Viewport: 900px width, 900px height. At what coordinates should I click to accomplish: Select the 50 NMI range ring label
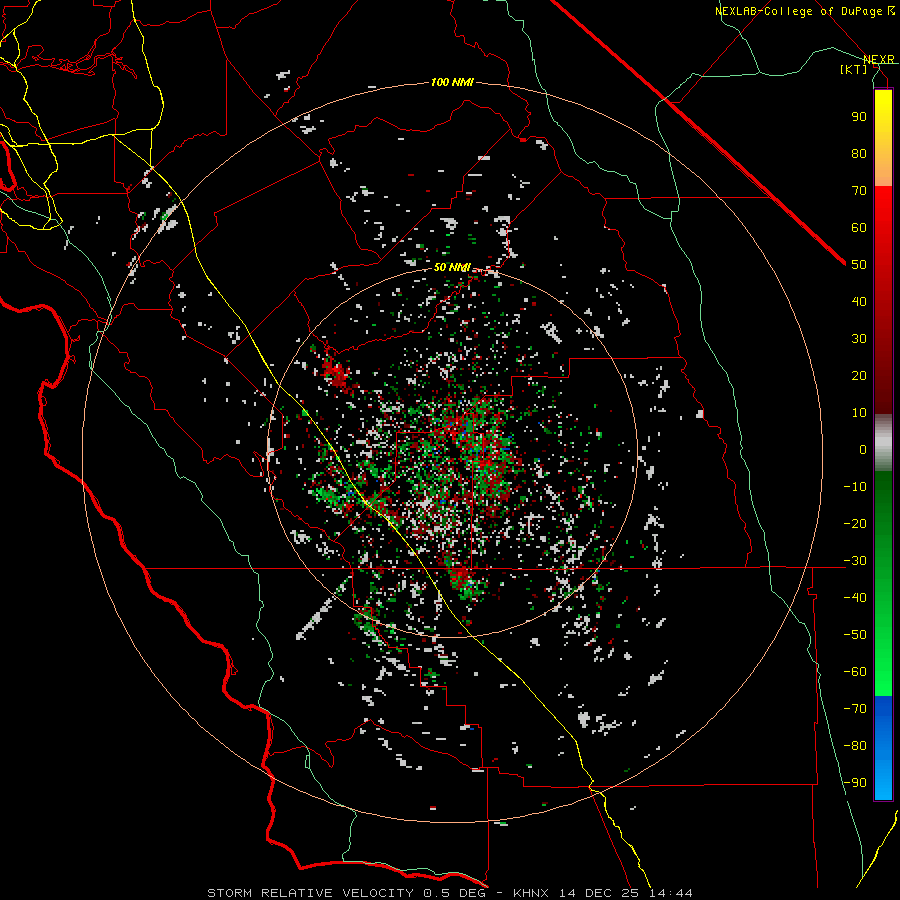point(452,267)
